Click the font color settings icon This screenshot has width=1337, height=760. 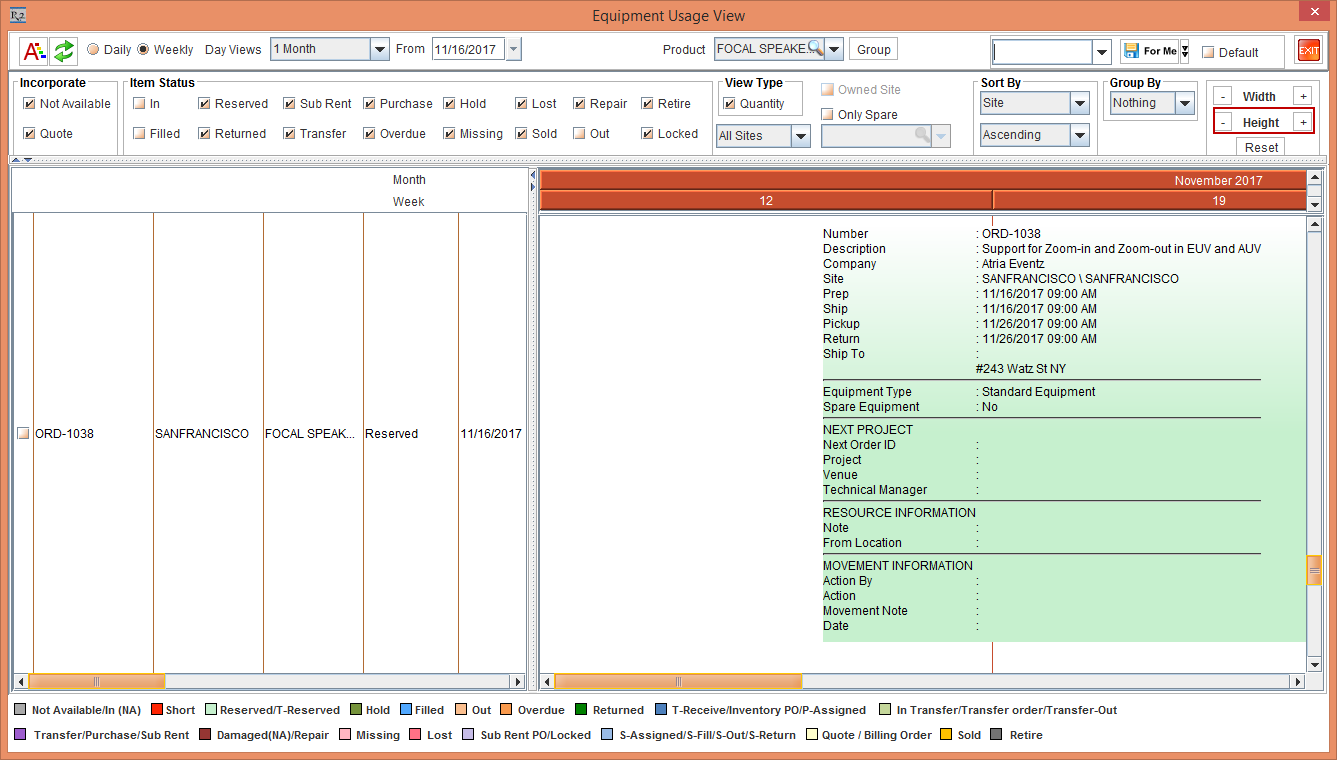pyautogui.click(x=34, y=50)
